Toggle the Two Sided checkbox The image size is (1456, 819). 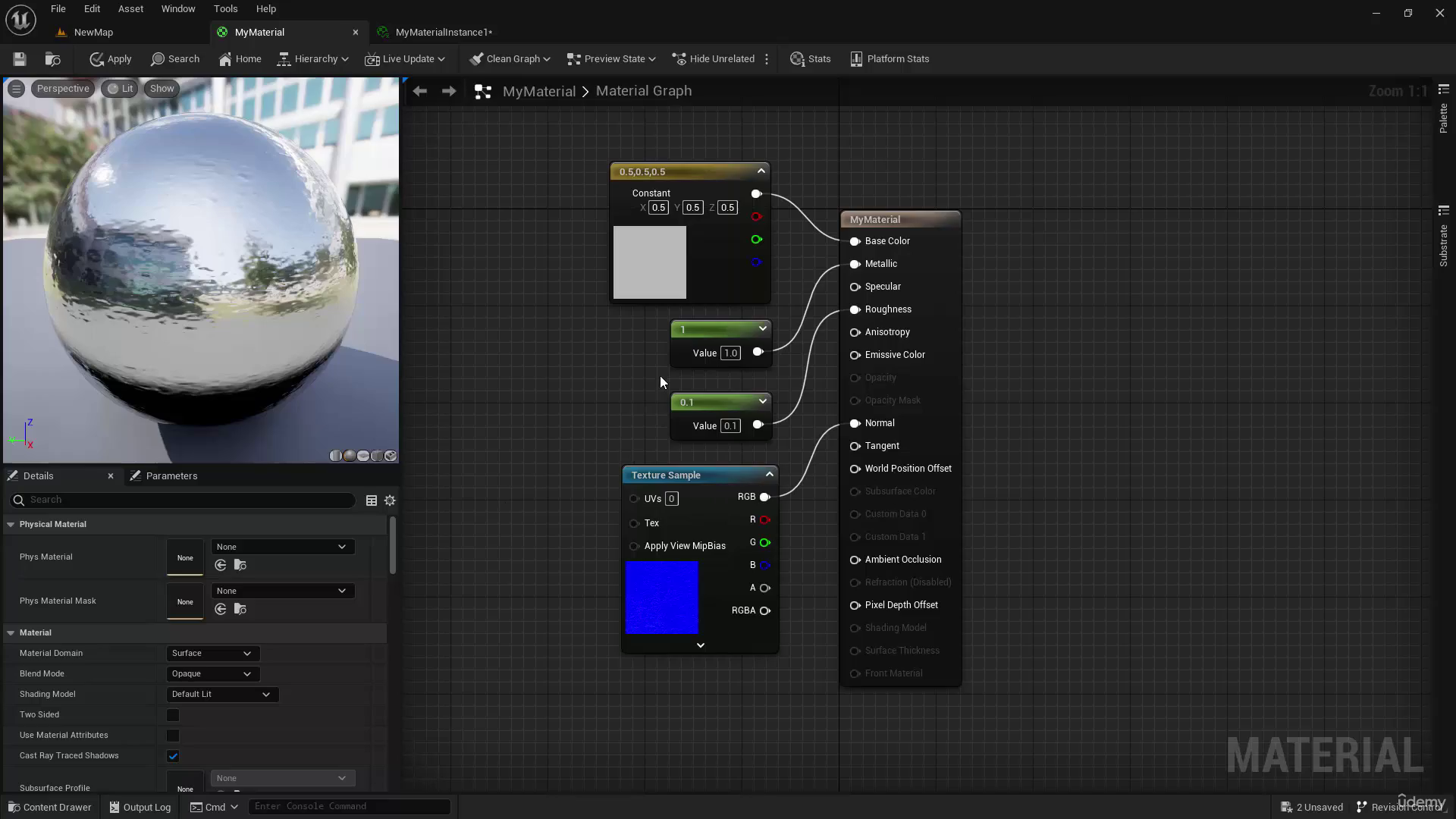click(x=173, y=715)
